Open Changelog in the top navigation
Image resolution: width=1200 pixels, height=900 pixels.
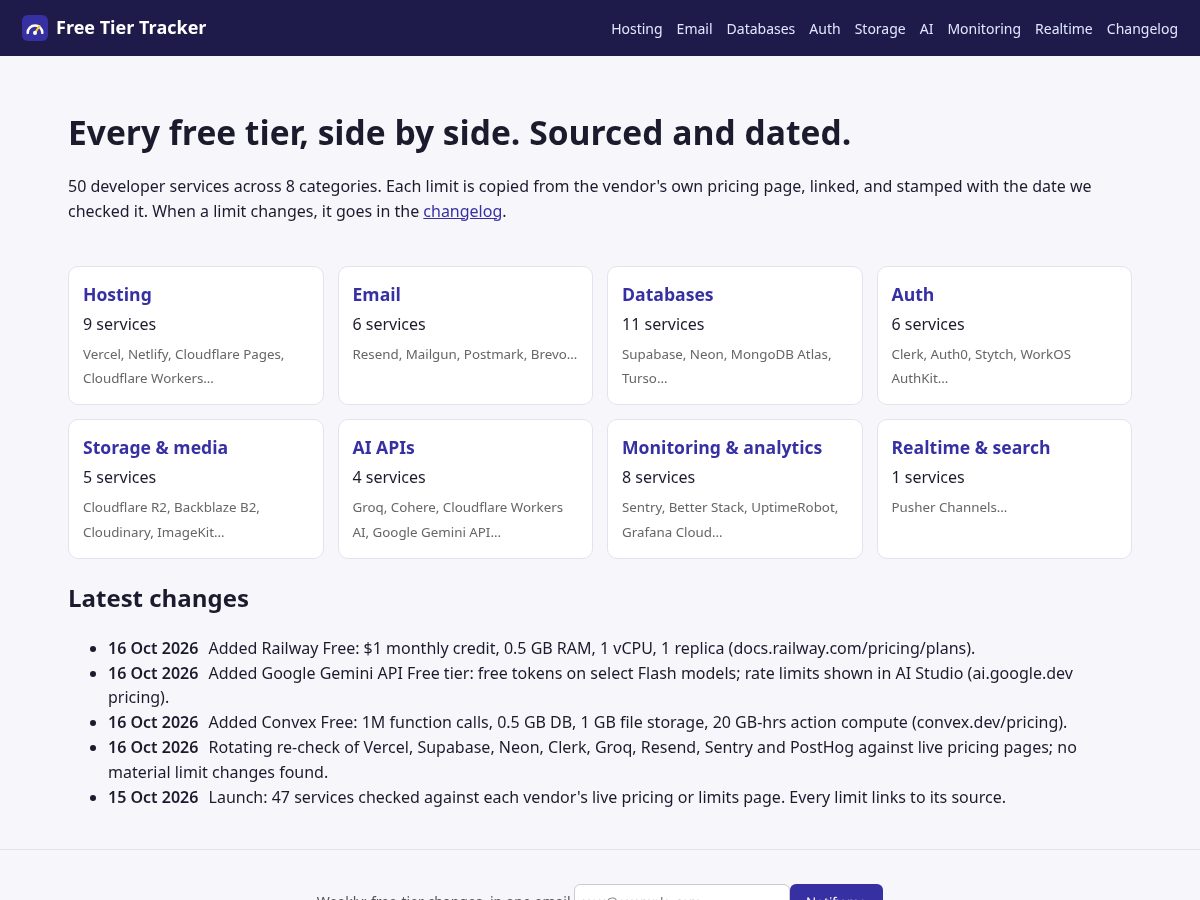tap(1142, 29)
